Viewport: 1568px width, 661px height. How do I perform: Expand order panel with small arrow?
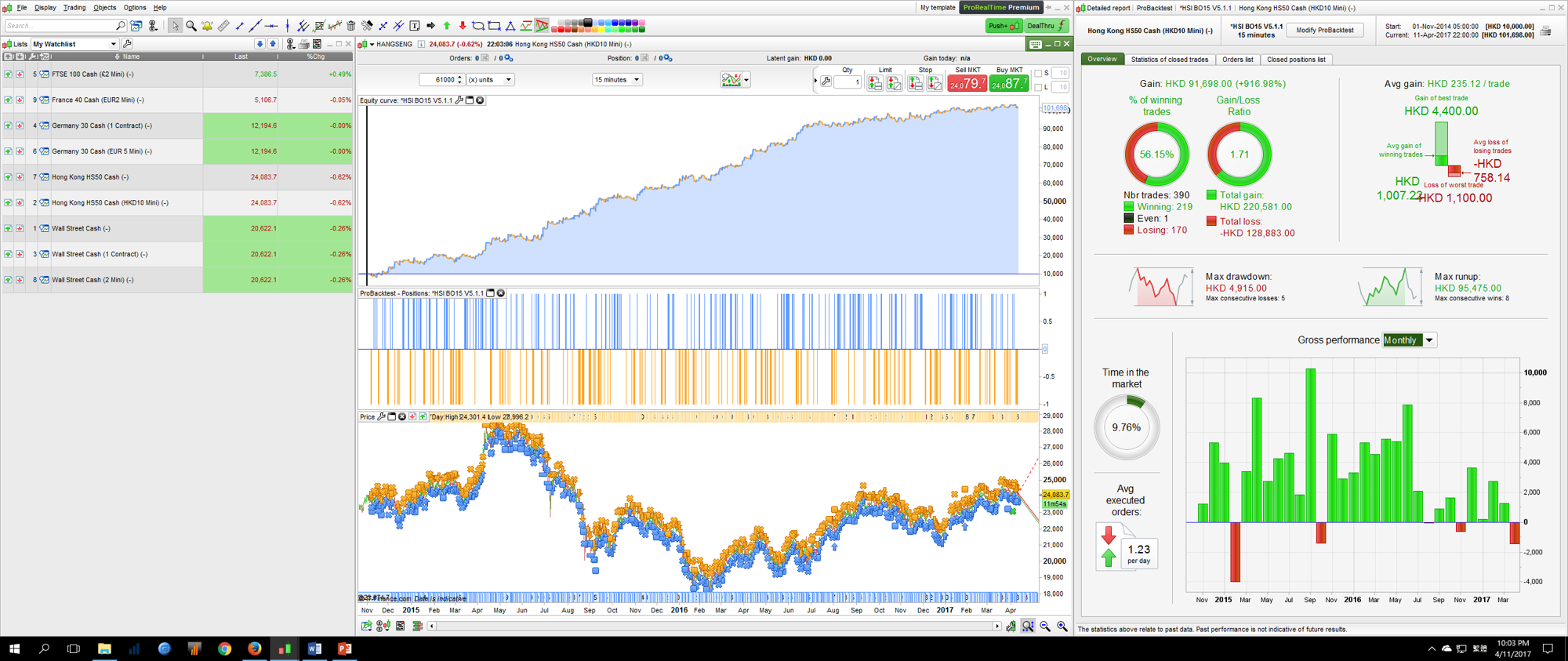pos(815,81)
